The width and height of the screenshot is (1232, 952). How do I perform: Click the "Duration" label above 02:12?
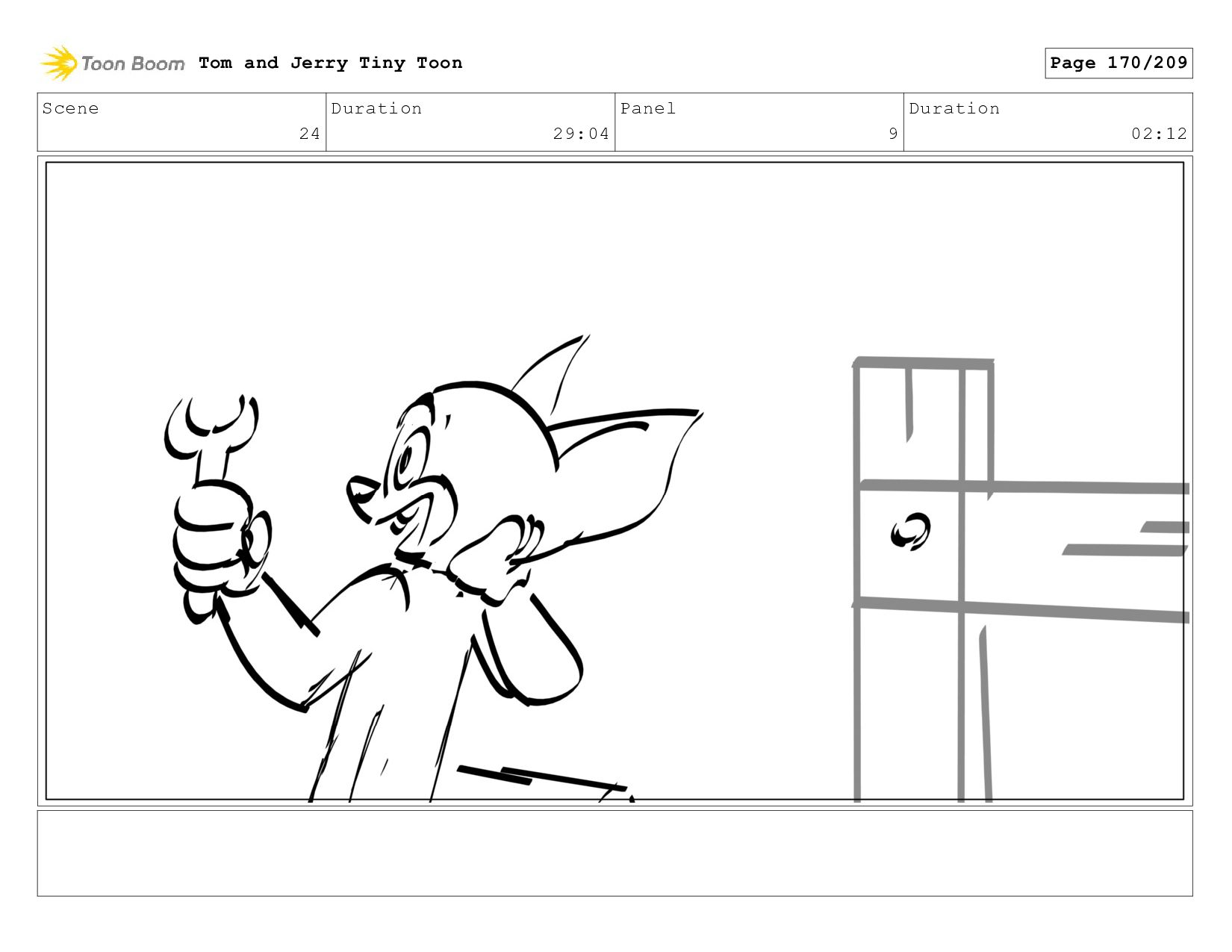tap(954, 108)
